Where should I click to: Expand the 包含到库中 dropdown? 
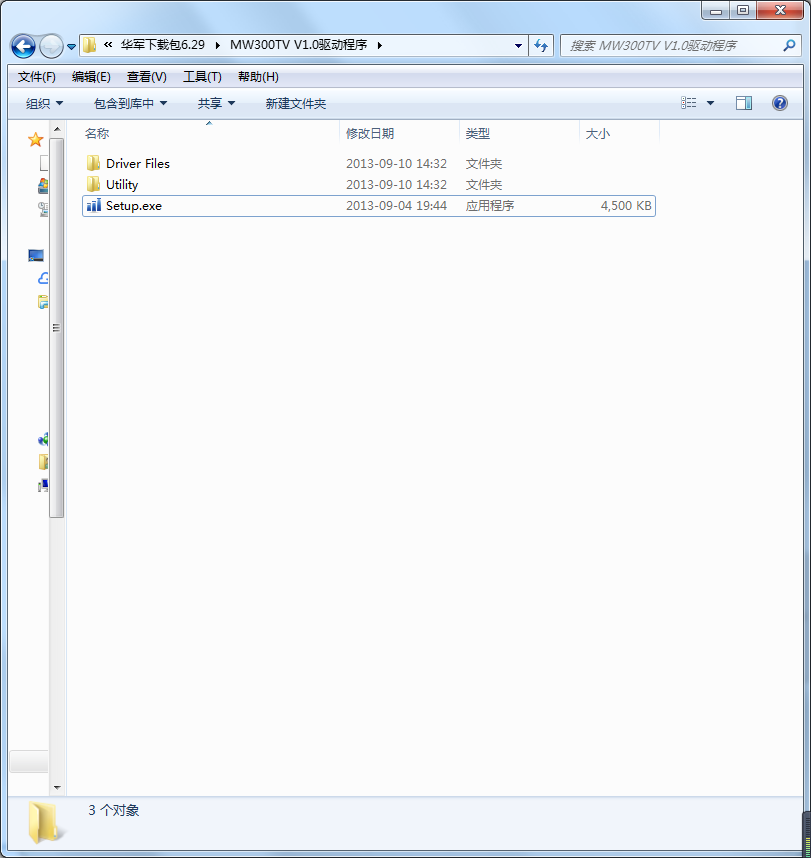(130, 104)
